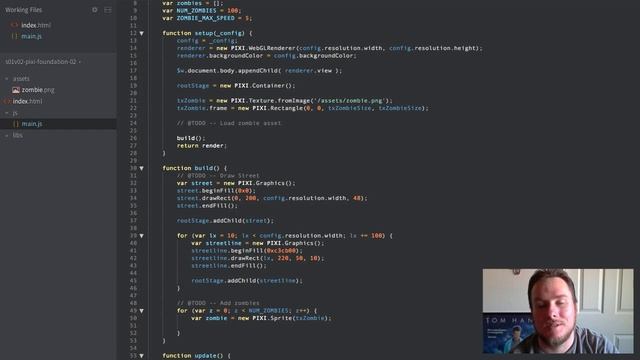Click the 'function update()' declaration

coord(196,356)
